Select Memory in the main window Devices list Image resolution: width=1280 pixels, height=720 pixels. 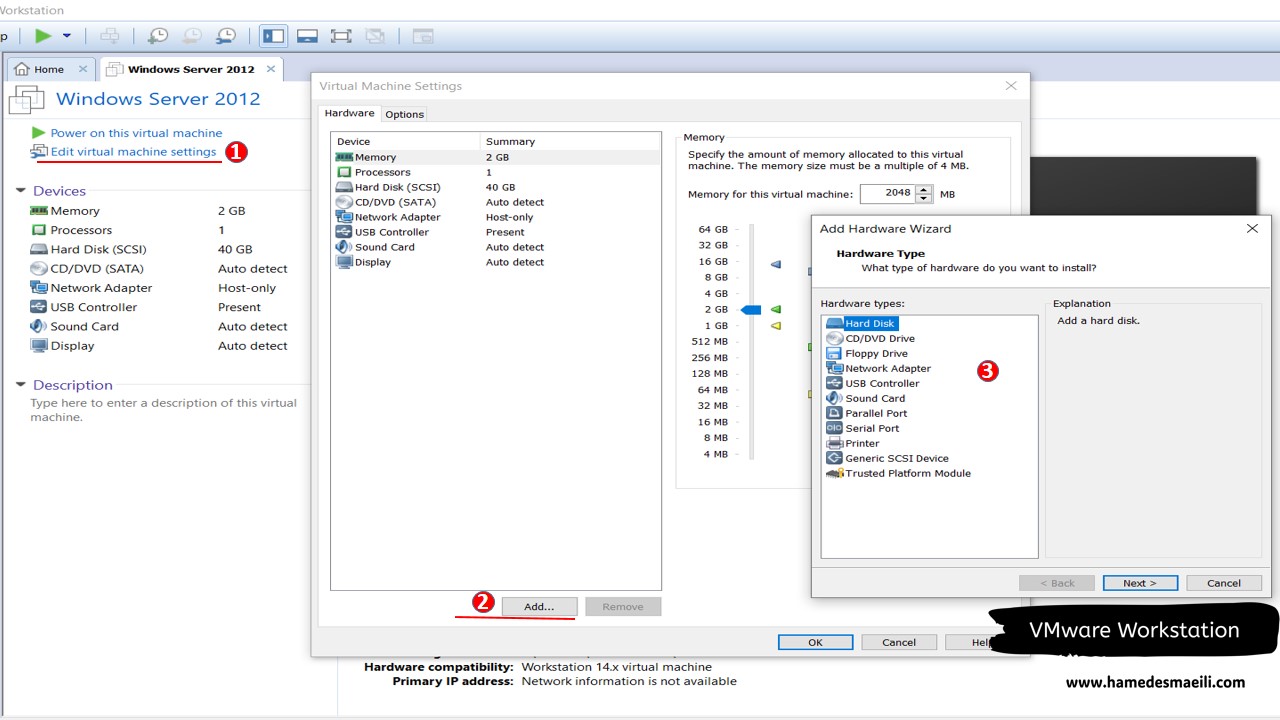(75, 211)
